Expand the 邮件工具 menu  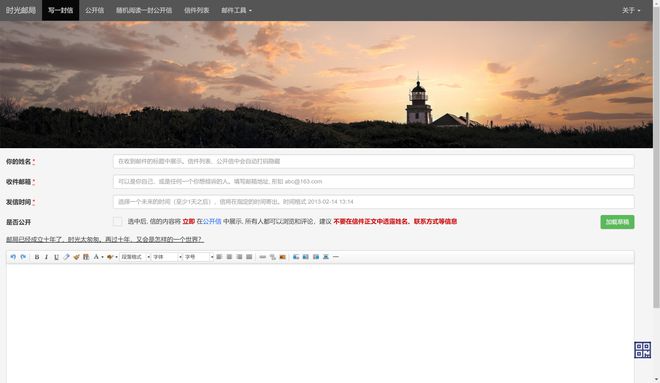(x=237, y=10)
